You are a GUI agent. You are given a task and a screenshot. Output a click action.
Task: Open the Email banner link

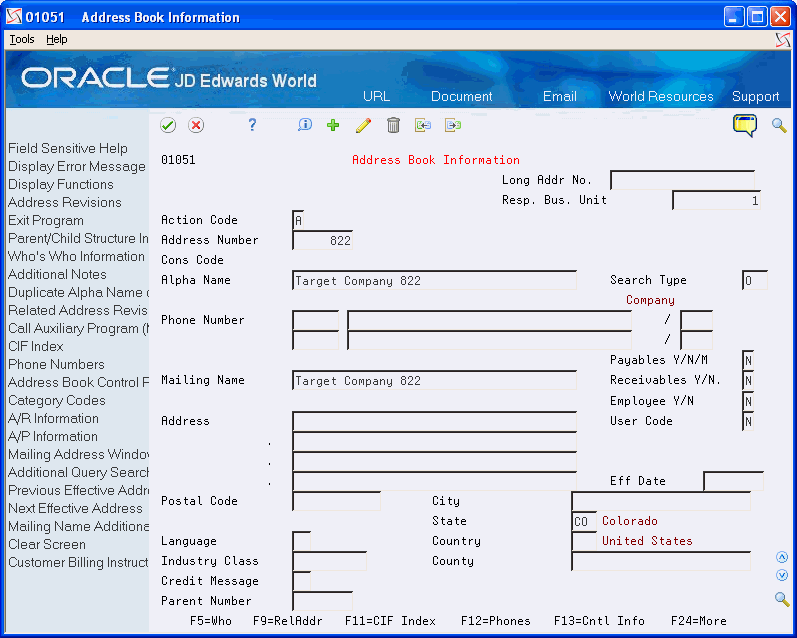pyautogui.click(x=560, y=97)
